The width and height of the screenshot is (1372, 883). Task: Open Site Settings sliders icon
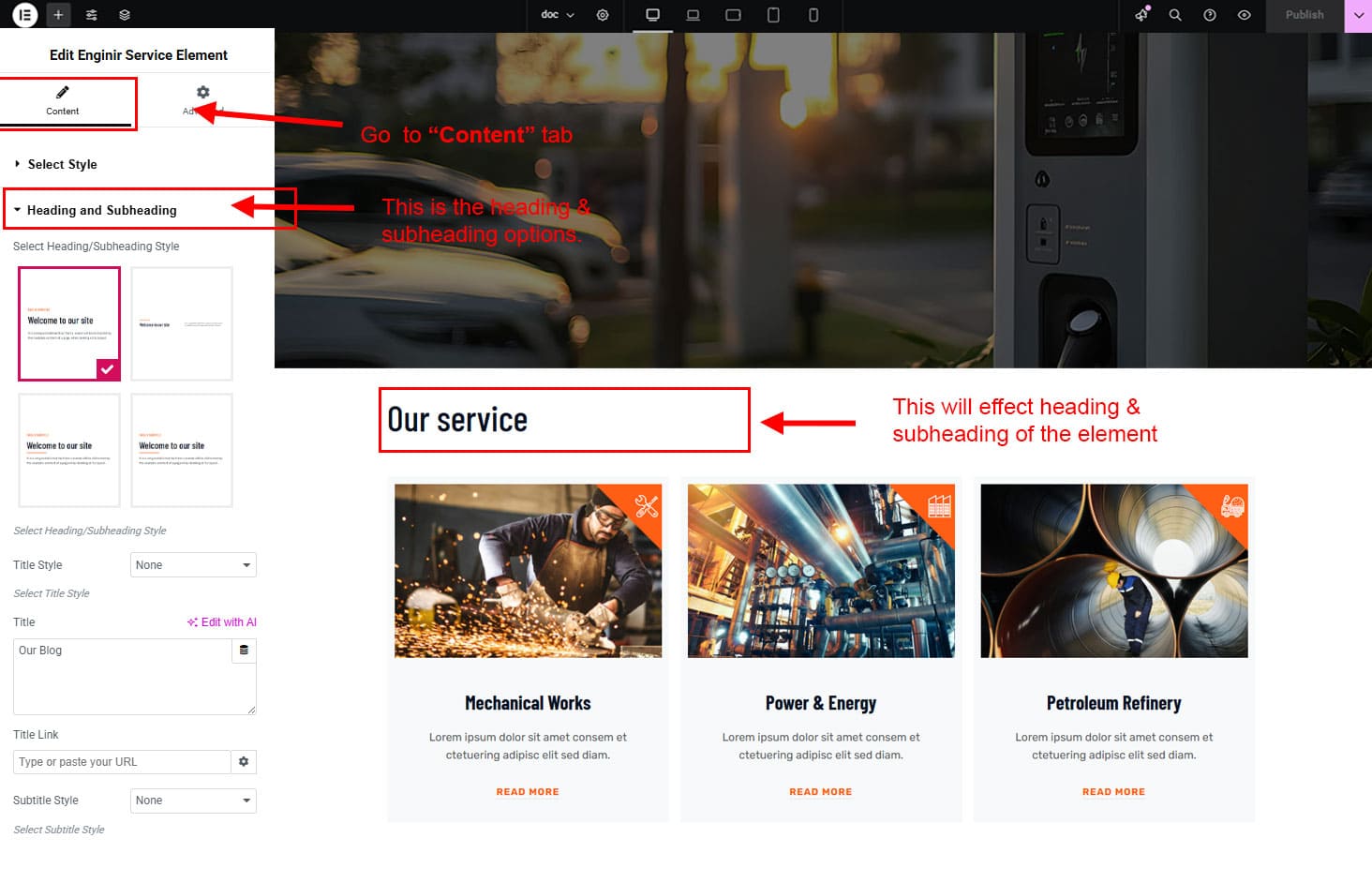91,15
